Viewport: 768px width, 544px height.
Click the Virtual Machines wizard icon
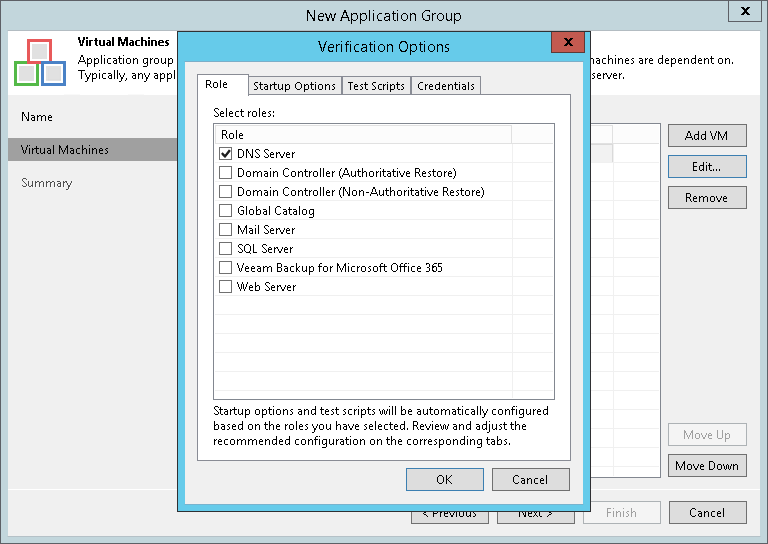point(40,62)
